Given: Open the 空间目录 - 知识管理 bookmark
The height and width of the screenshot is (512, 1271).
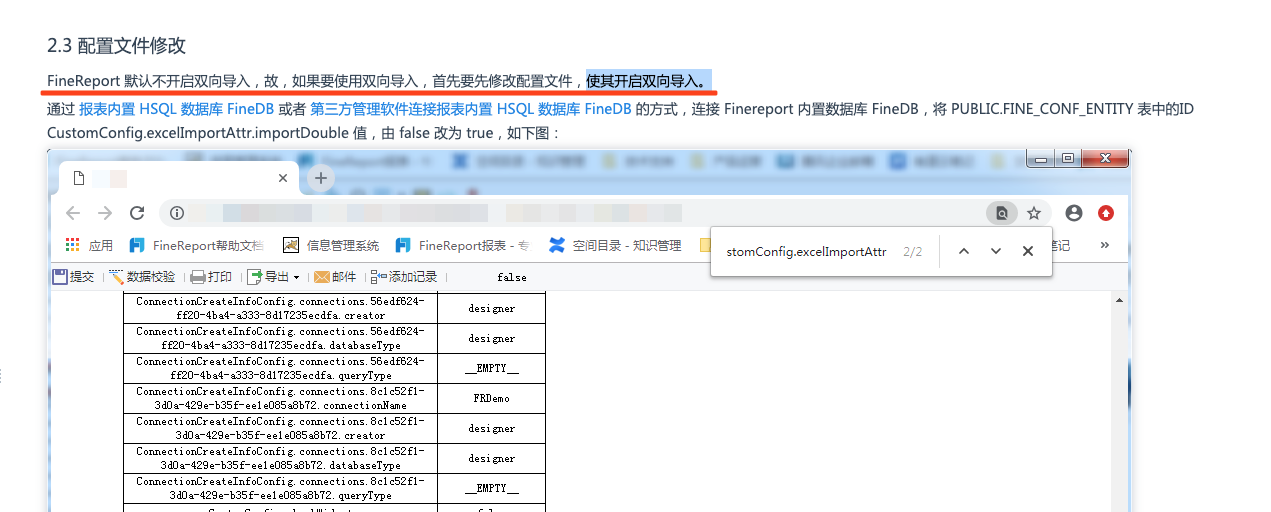Looking at the screenshot, I should tap(615, 245).
